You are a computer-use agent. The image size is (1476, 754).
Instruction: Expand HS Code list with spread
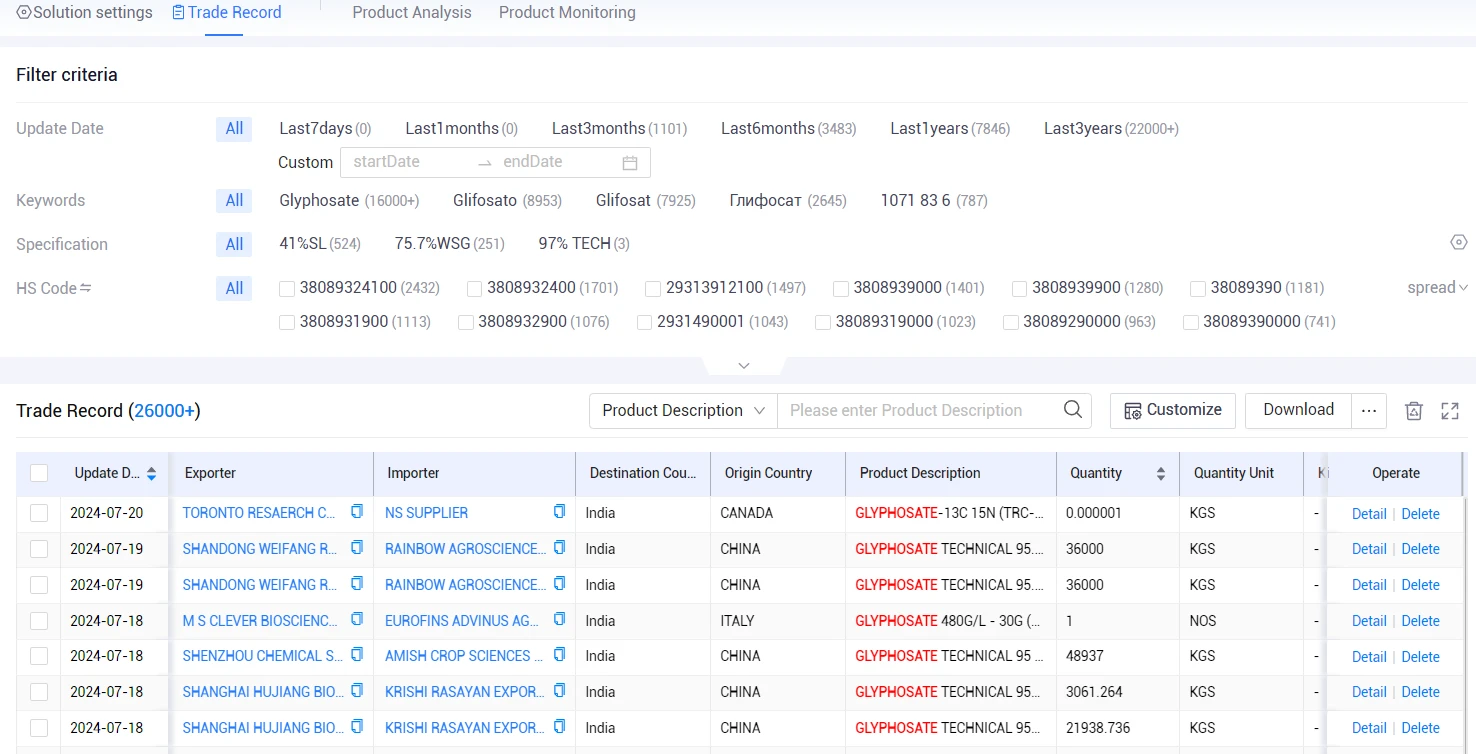click(x=1438, y=288)
